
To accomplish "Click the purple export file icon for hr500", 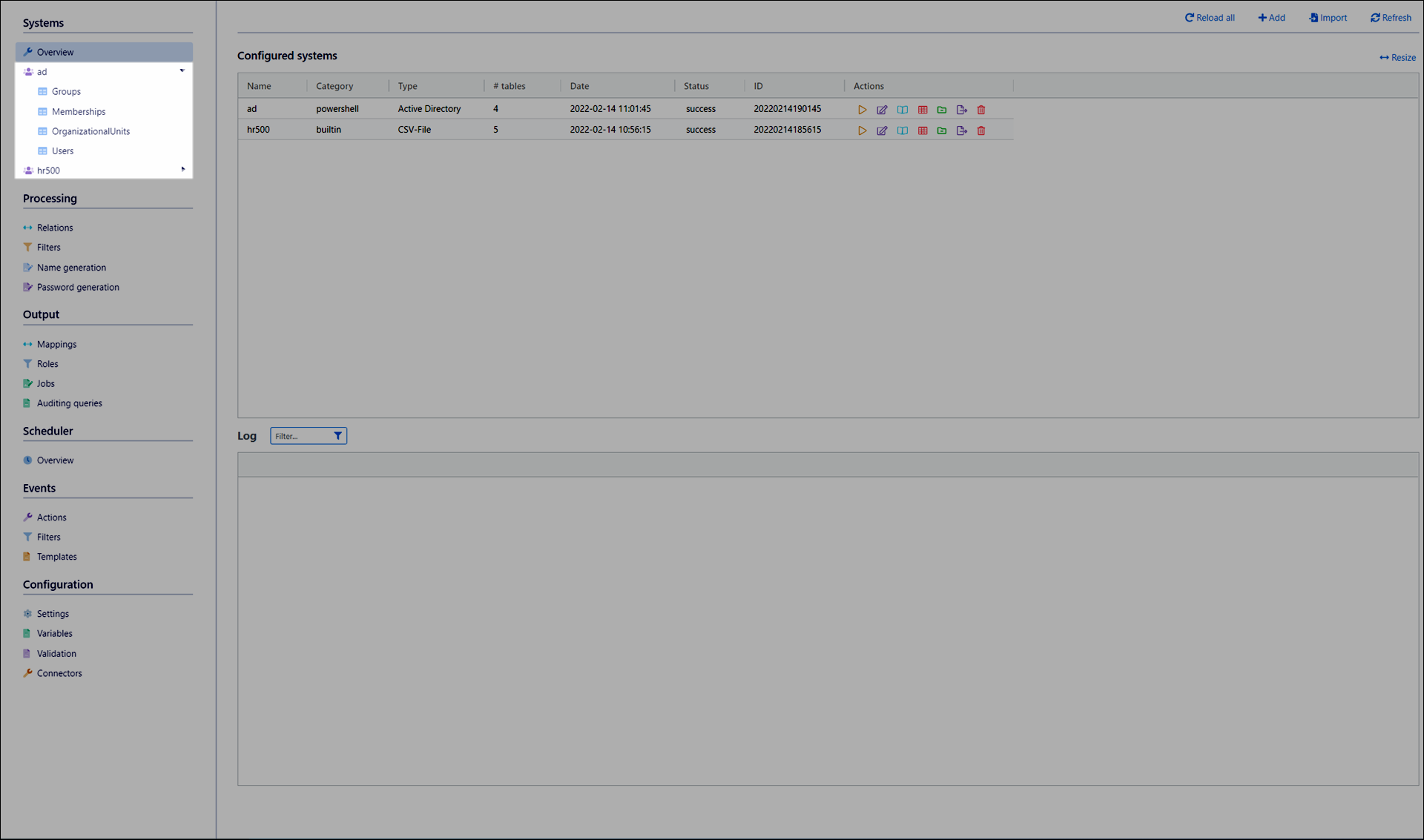I will [x=961, y=130].
